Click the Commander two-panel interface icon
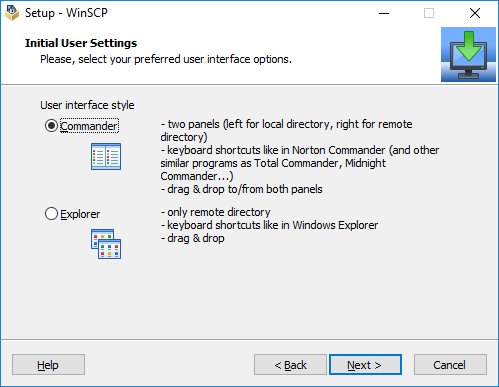499x387 pixels. [x=106, y=156]
